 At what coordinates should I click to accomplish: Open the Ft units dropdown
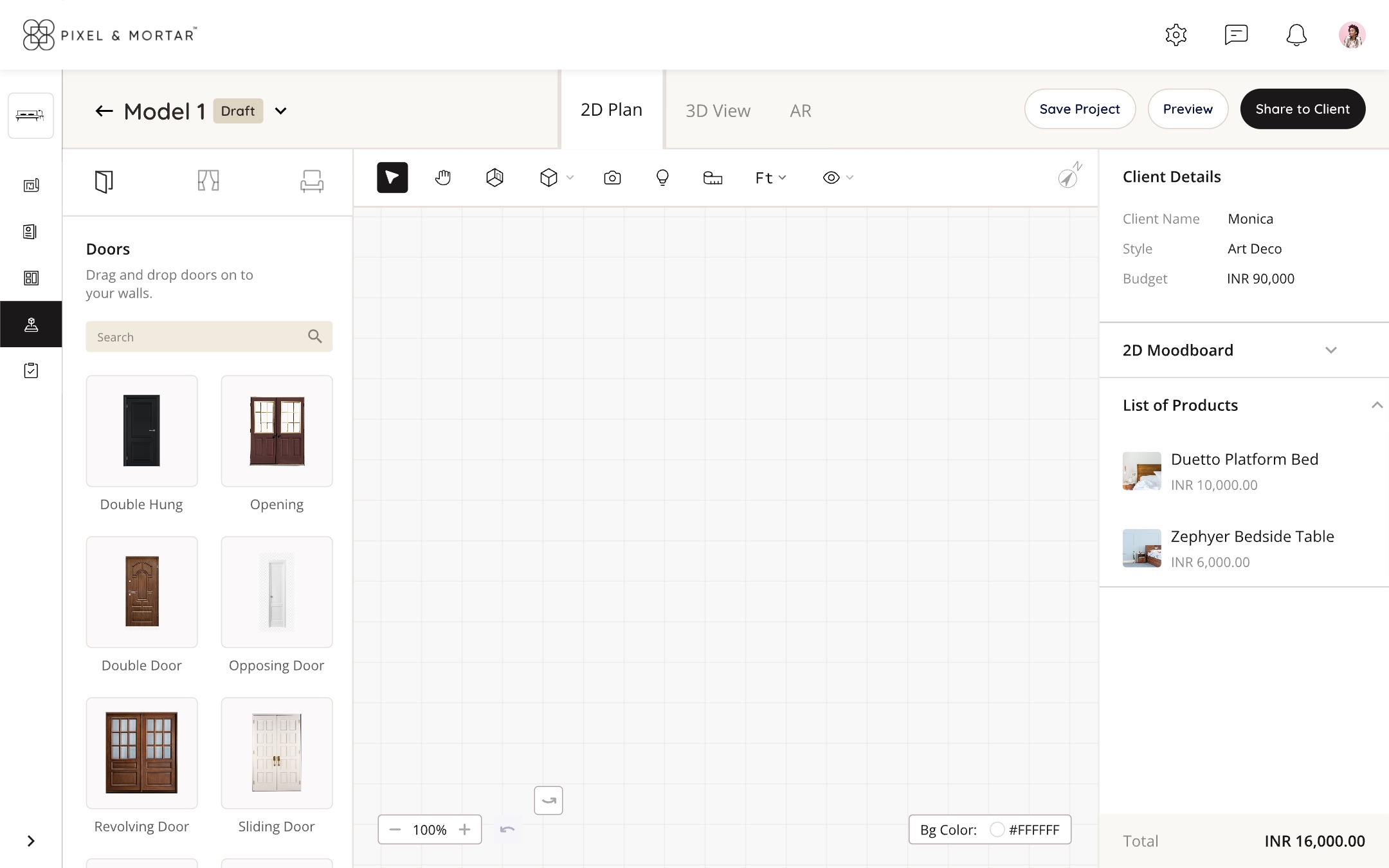tap(770, 177)
